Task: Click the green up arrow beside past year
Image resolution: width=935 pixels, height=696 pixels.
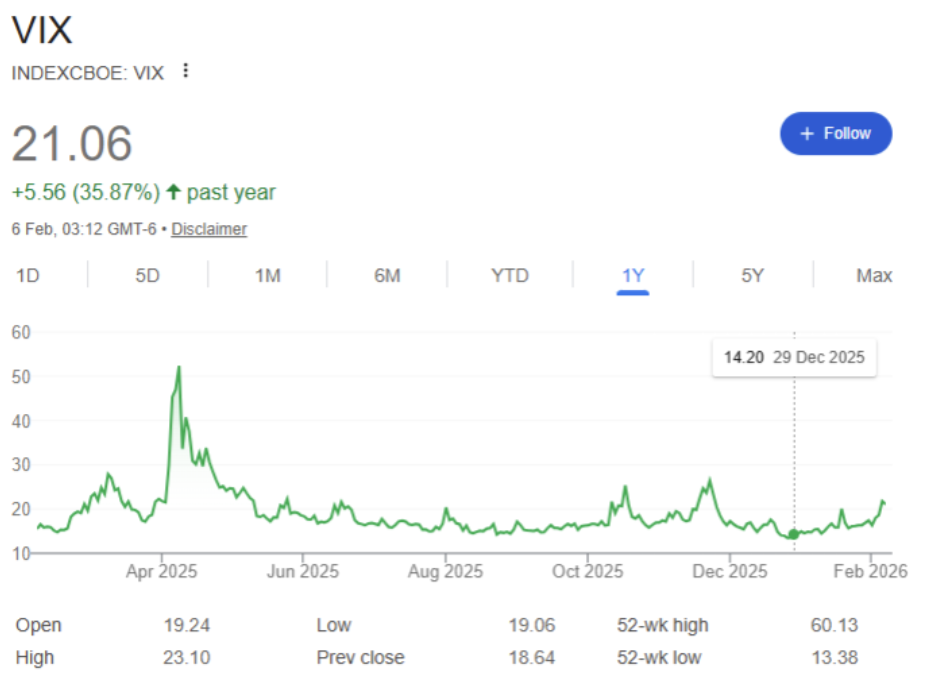Action: [x=174, y=192]
